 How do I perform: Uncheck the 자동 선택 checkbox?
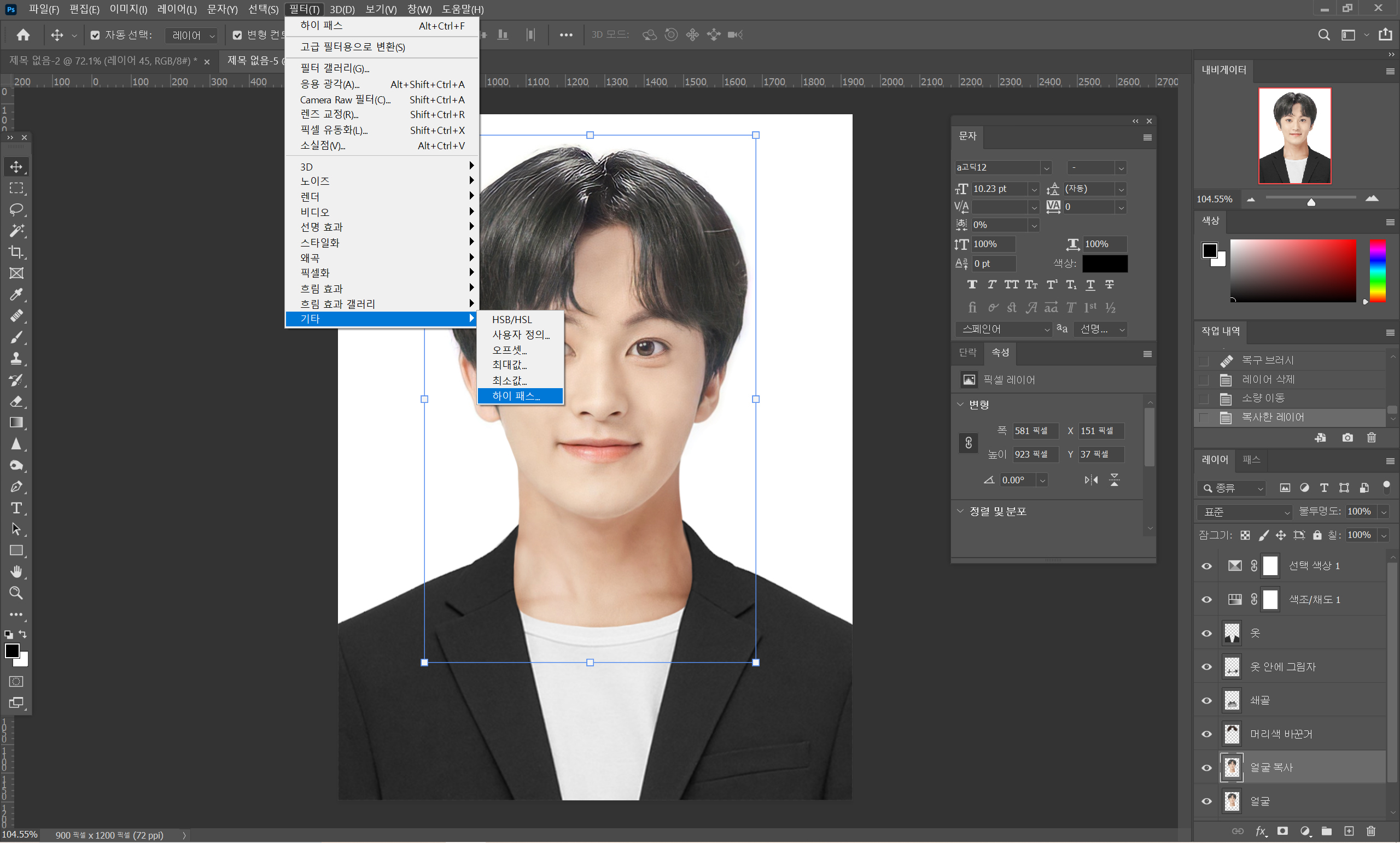click(95, 35)
